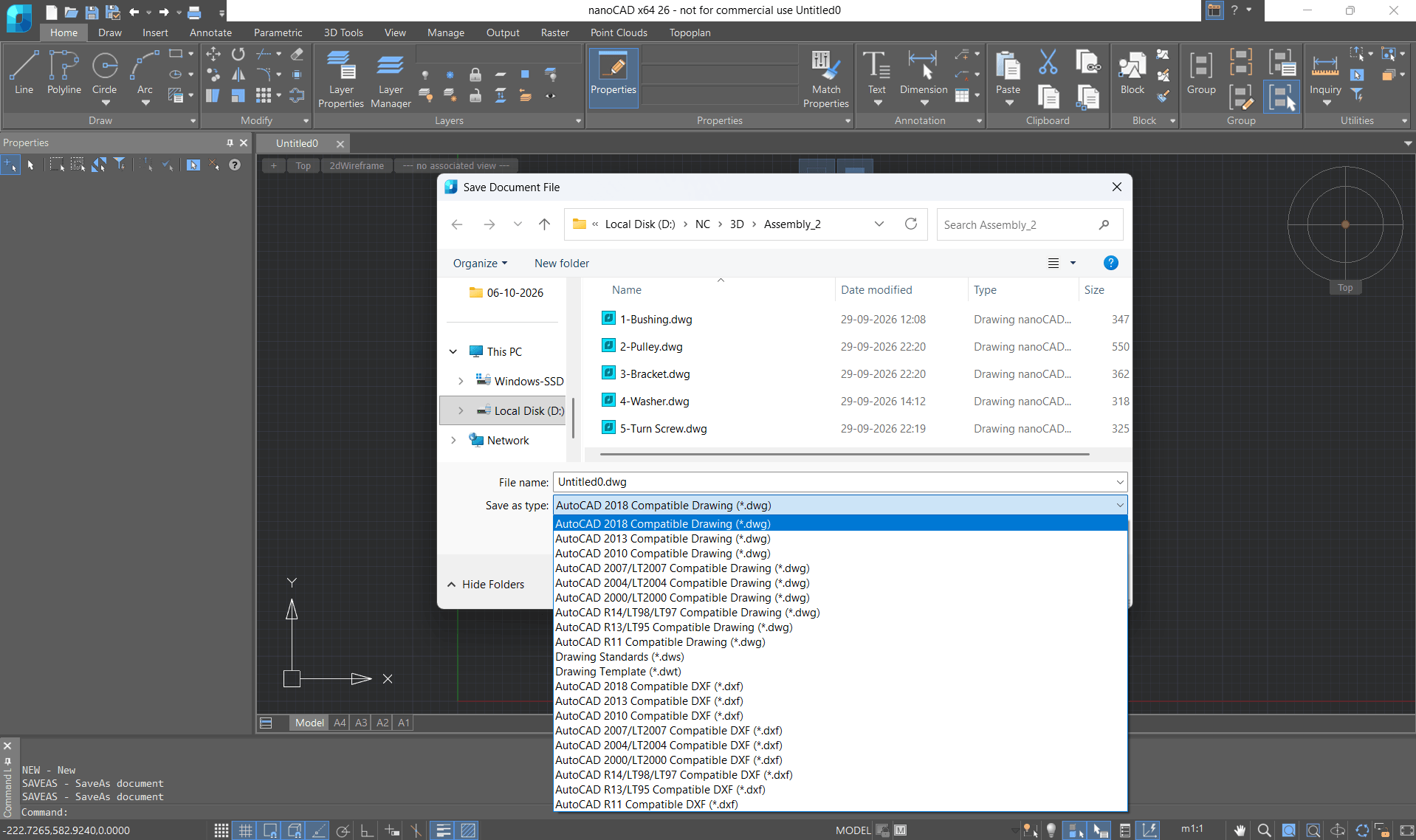Open Layer Properties
The image size is (1416, 840).
341,80
